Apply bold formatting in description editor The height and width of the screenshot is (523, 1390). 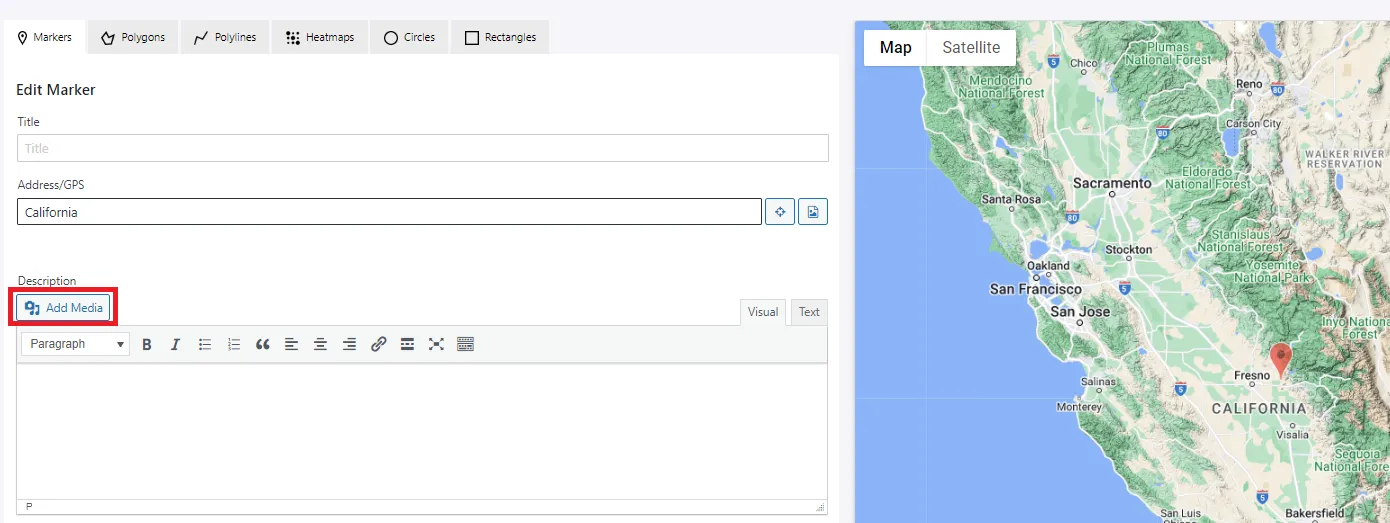tap(147, 344)
